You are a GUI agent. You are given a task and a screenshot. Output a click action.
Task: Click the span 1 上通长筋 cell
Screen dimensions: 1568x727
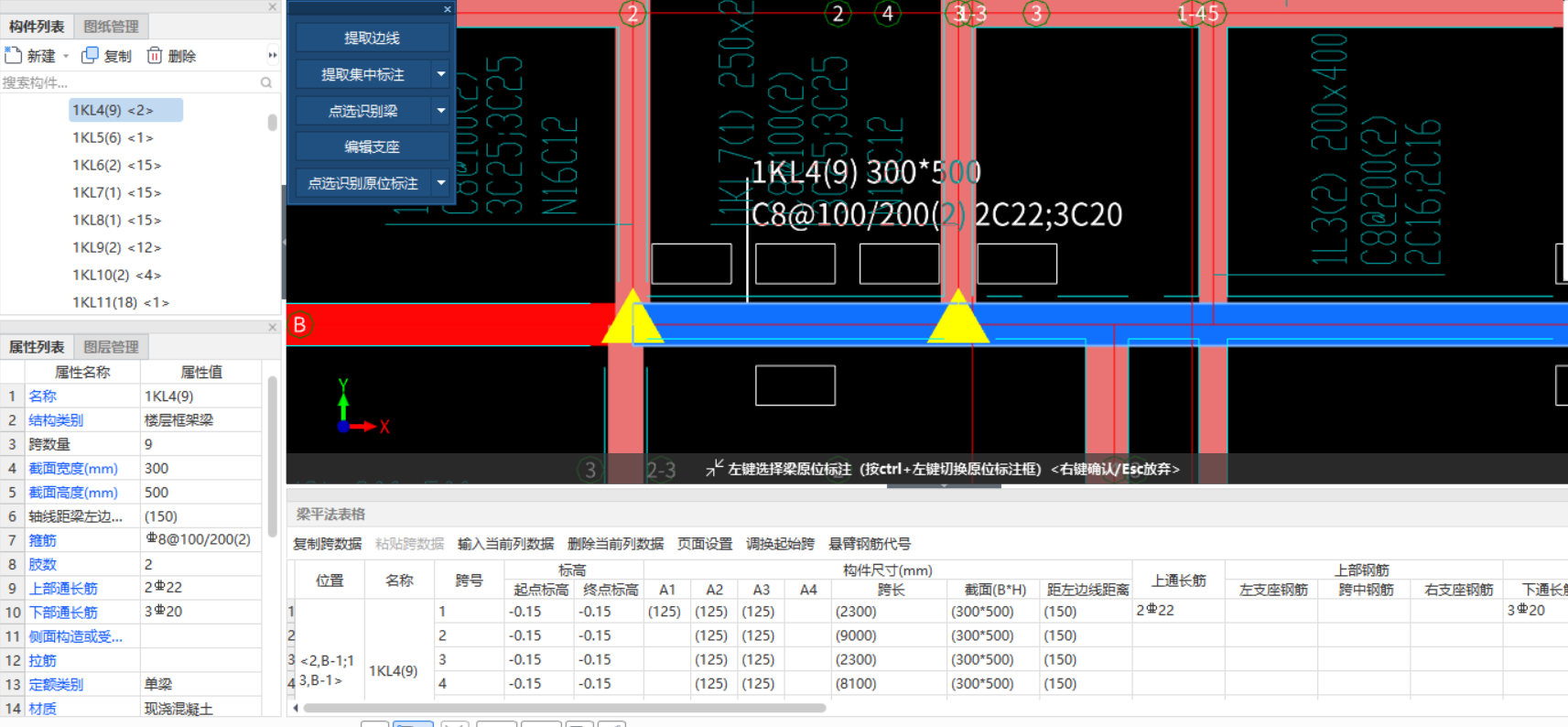tap(1178, 611)
